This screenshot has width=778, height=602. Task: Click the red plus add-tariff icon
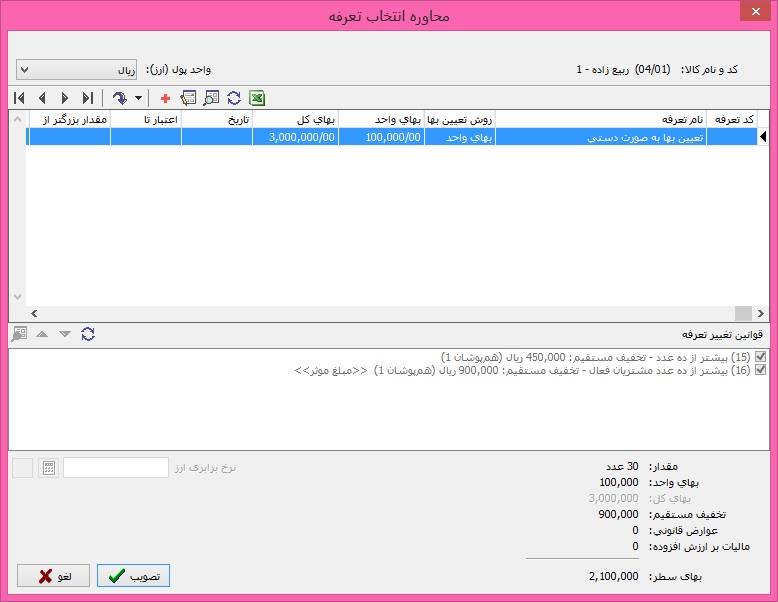pos(165,98)
